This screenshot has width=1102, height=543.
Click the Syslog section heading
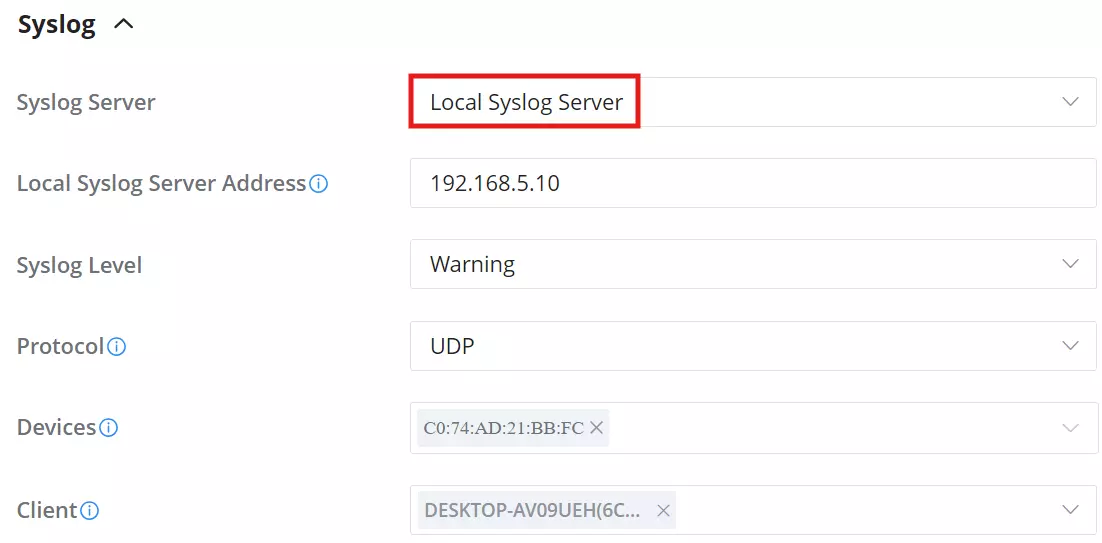tap(56, 25)
